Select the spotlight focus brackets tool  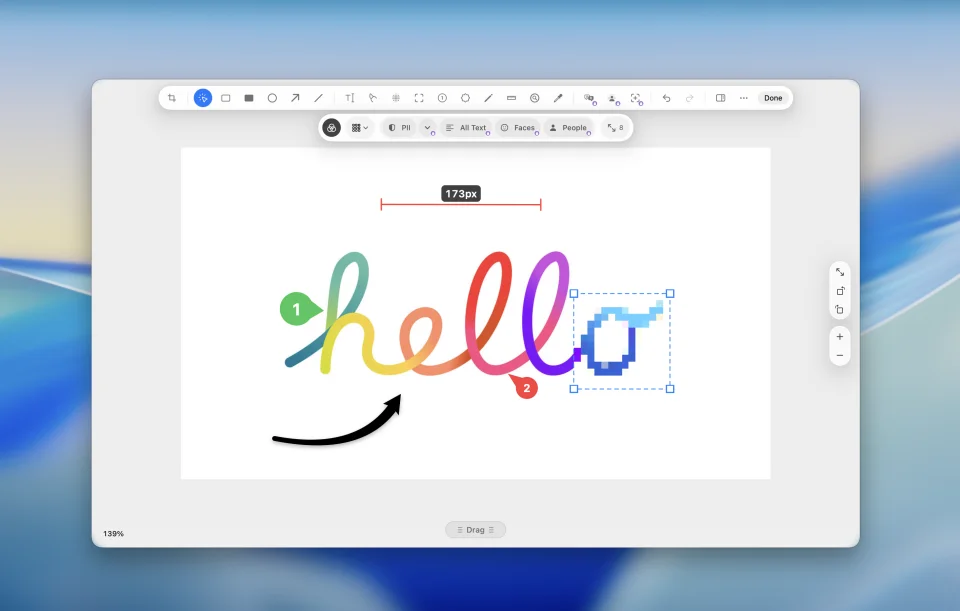pos(419,98)
